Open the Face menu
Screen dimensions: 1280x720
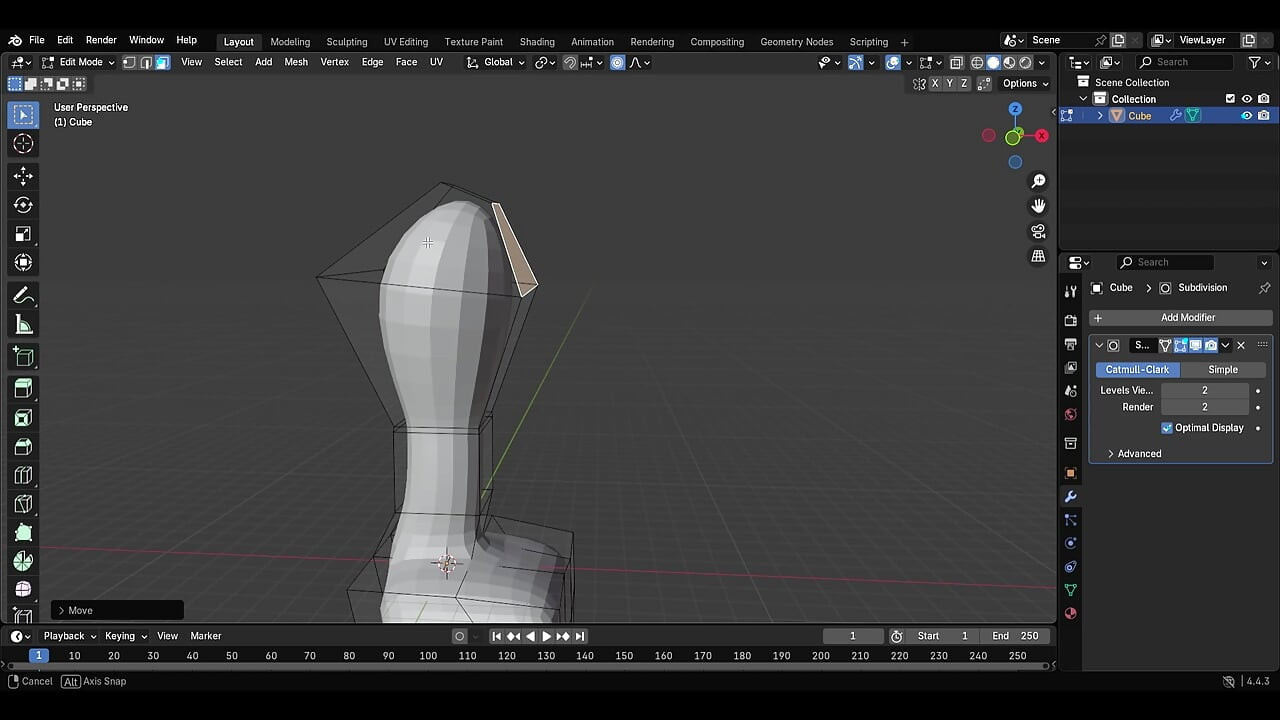click(406, 62)
